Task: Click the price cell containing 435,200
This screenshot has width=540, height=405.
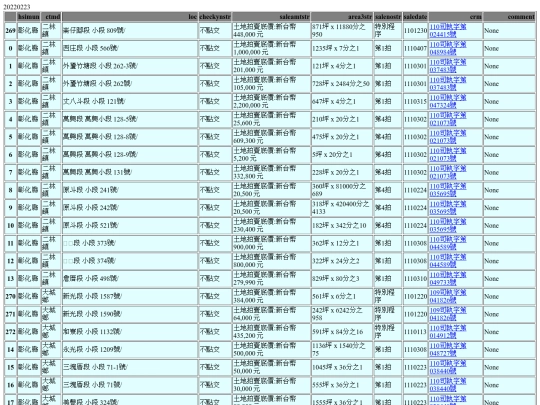Action: tap(271, 332)
